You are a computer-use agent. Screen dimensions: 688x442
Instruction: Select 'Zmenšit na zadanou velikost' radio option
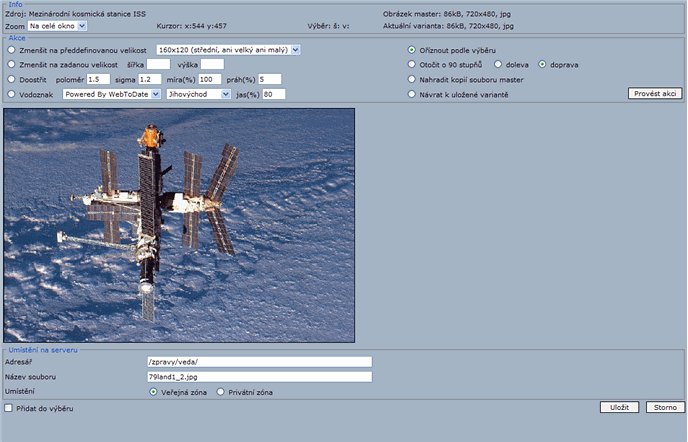point(11,64)
